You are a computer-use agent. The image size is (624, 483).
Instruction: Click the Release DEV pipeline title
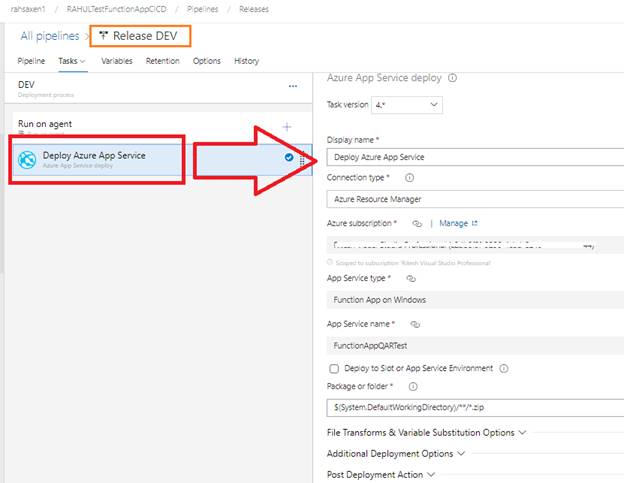(x=145, y=36)
